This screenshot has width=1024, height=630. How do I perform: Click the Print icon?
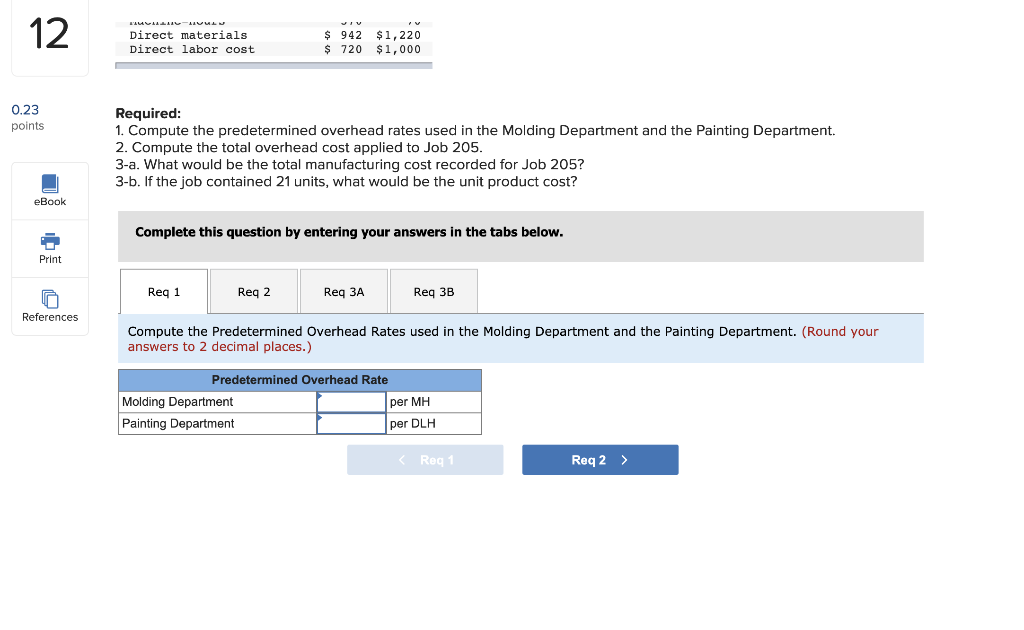point(50,241)
